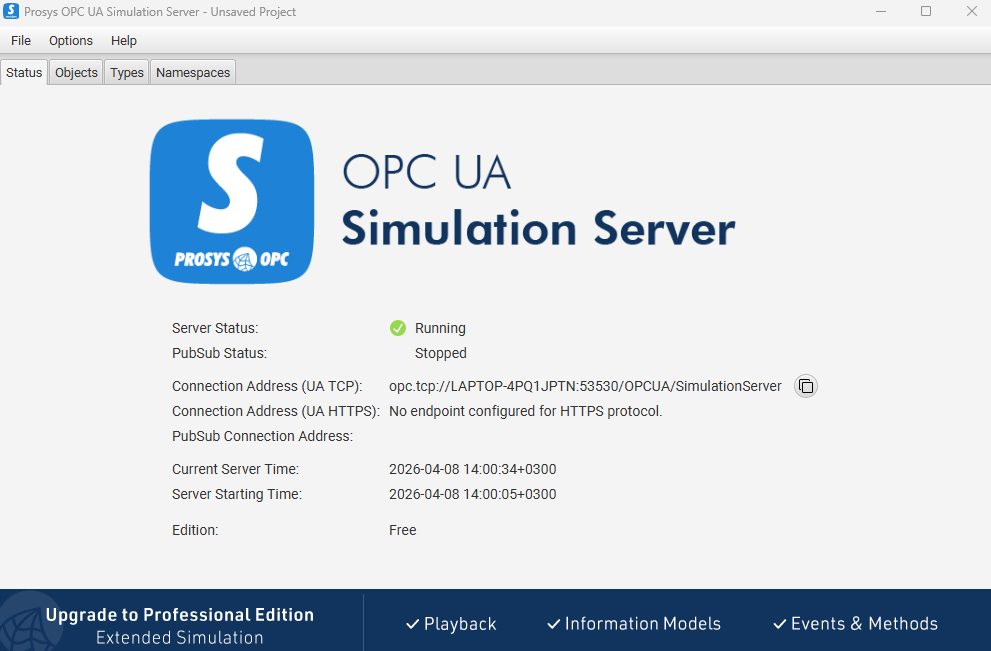Click the Extended Simulation banner subtitle
This screenshot has height=651, width=991.
click(x=179, y=638)
